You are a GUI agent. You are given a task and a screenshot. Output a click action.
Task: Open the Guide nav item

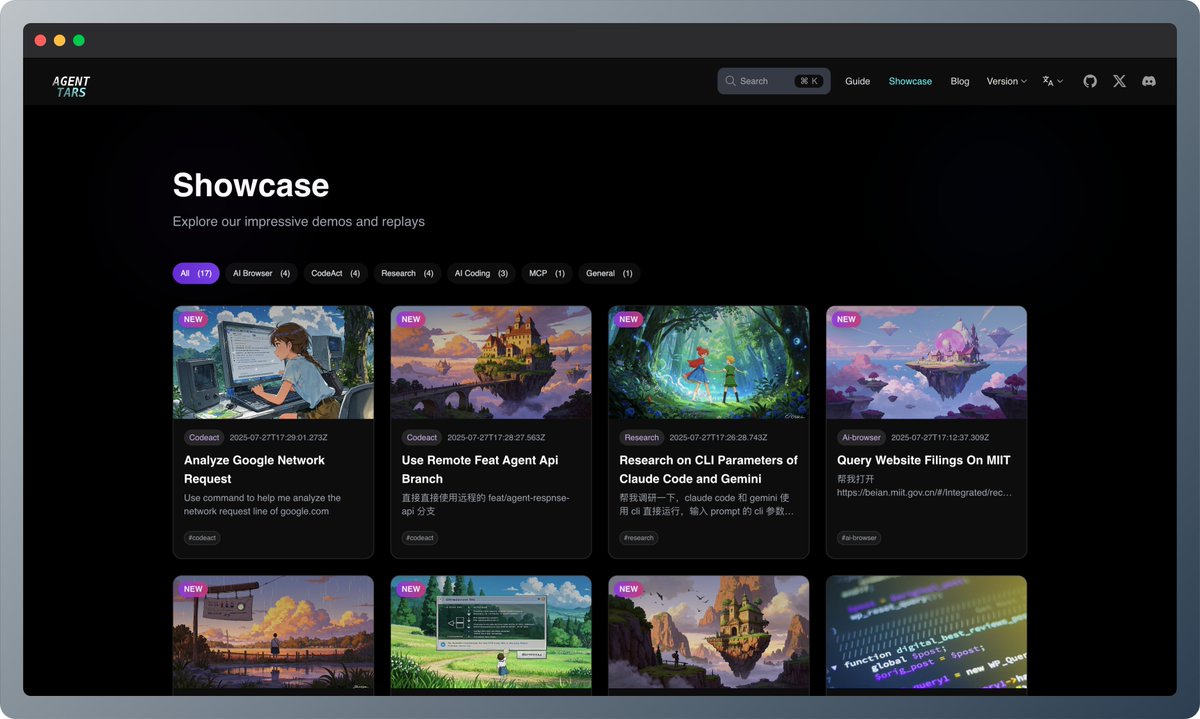(857, 81)
